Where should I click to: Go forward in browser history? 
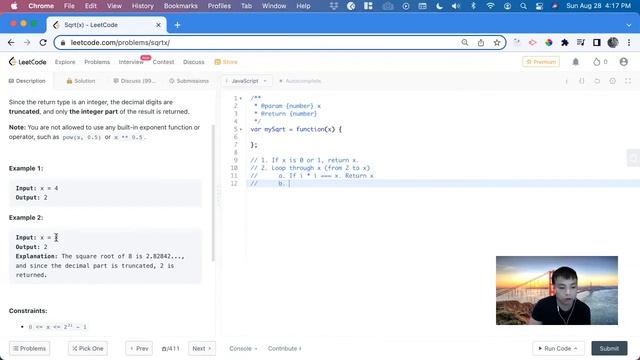coord(27,42)
